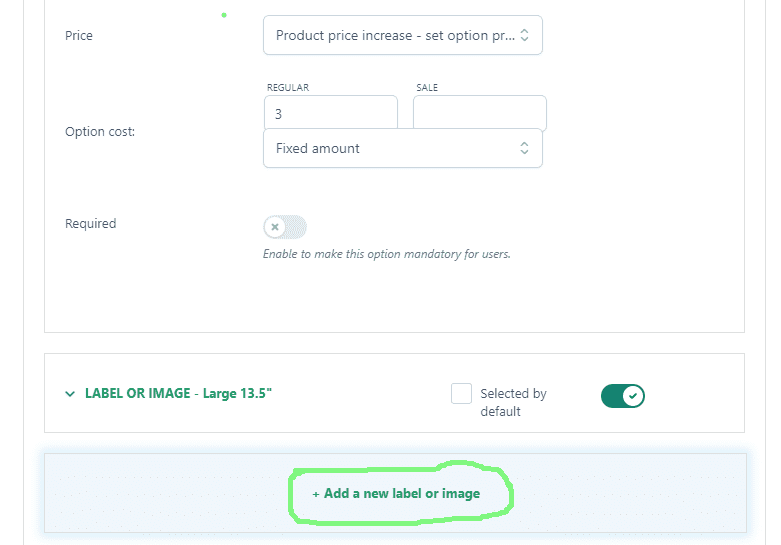781x545 pixels.
Task: Enable the Required toggle switch
Action: click(285, 227)
